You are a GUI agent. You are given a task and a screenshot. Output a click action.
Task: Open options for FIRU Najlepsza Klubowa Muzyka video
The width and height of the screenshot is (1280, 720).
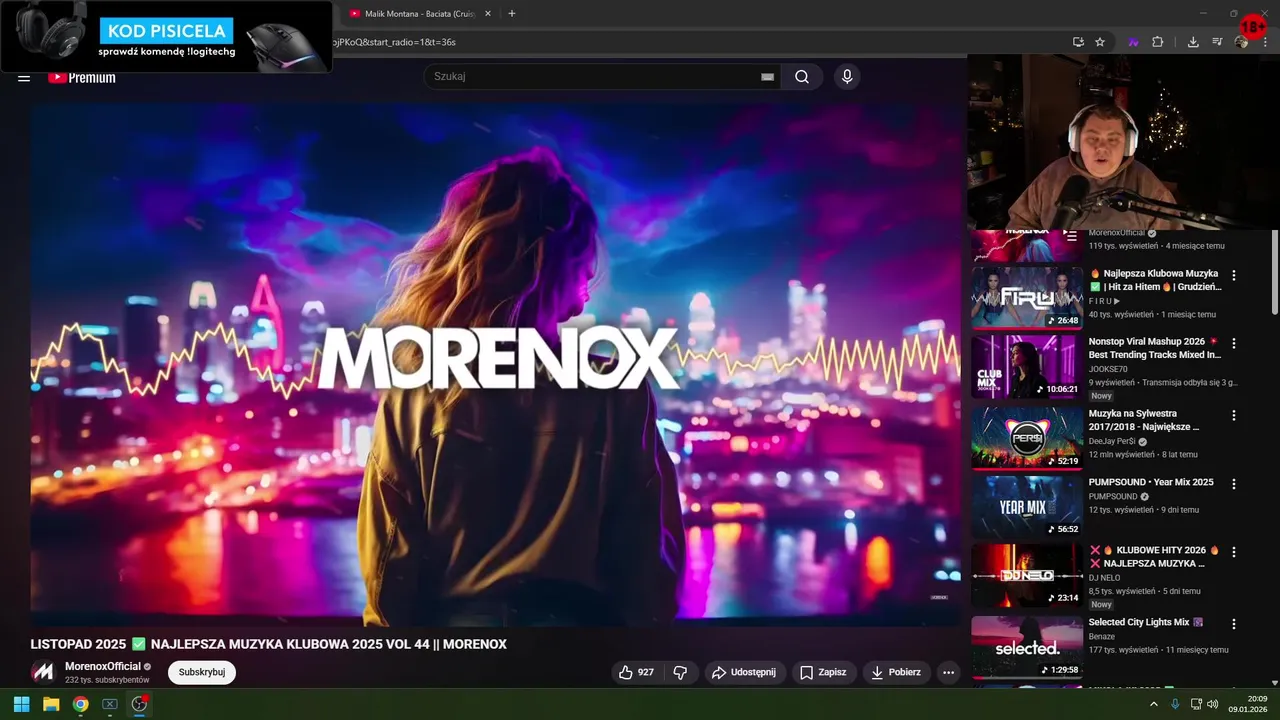pos(1234,275)
